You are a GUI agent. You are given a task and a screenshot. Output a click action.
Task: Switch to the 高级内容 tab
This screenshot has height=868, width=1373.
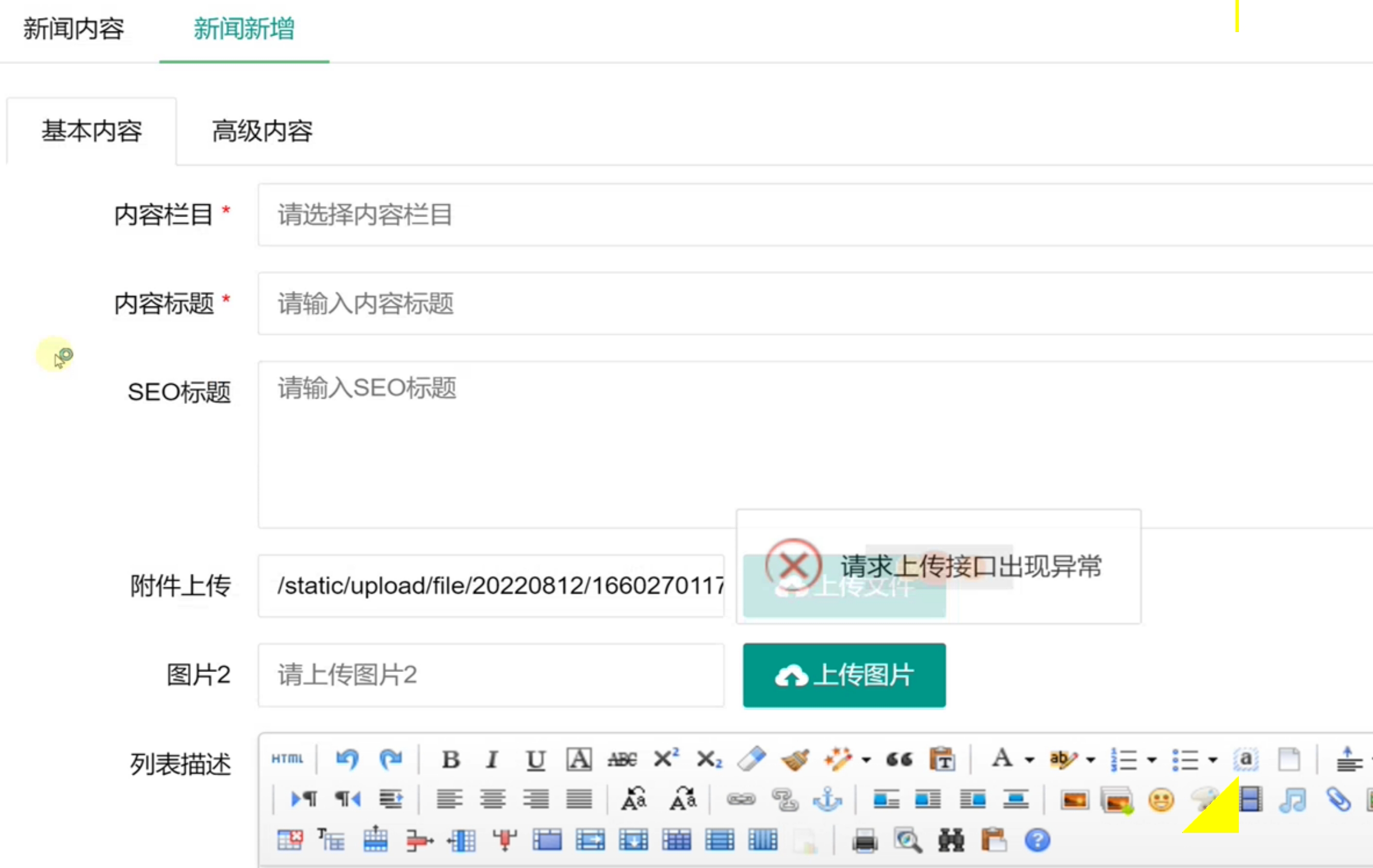263,131
